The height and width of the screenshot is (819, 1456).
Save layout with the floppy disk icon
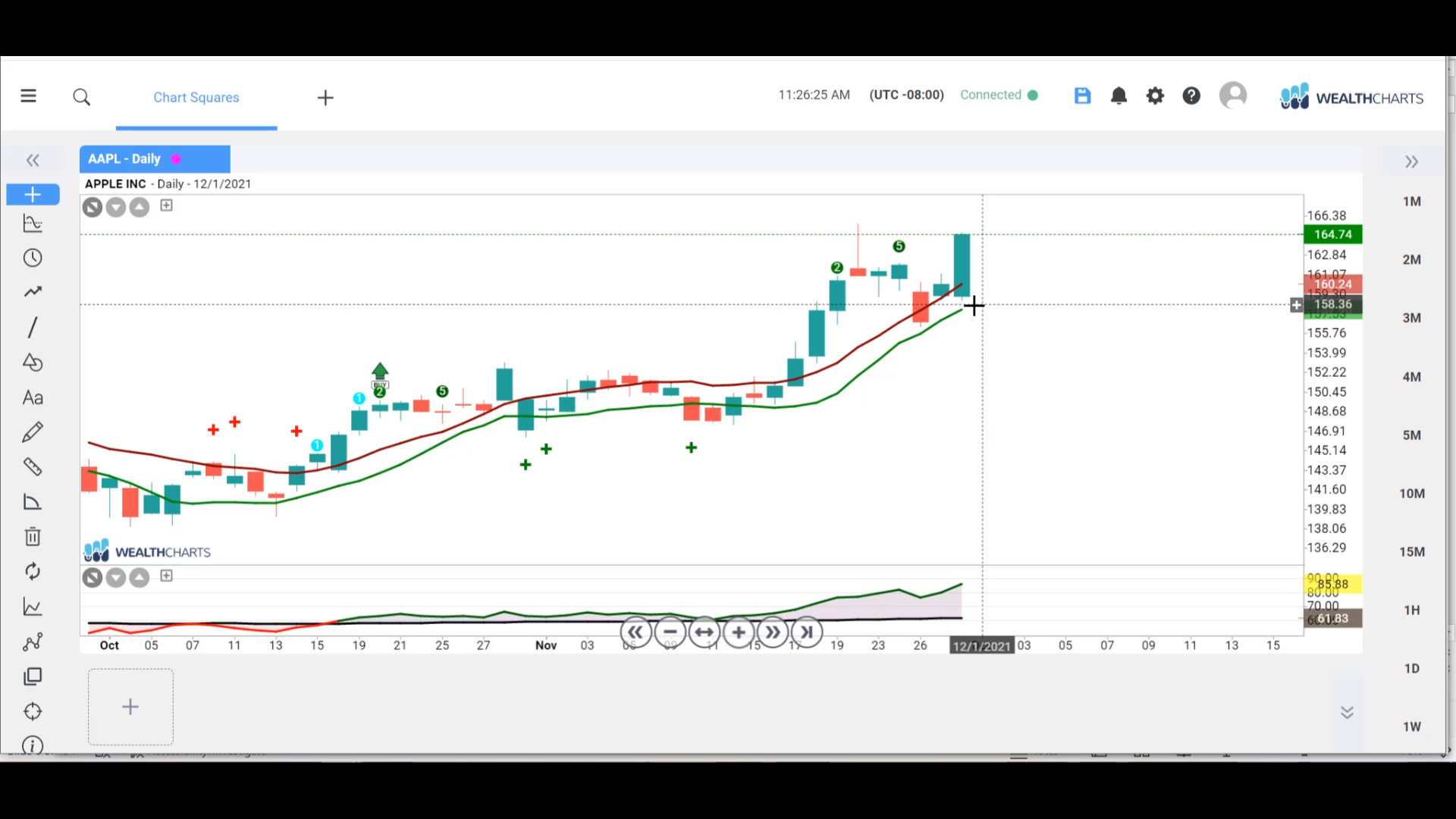click(x=1082, y=96)
